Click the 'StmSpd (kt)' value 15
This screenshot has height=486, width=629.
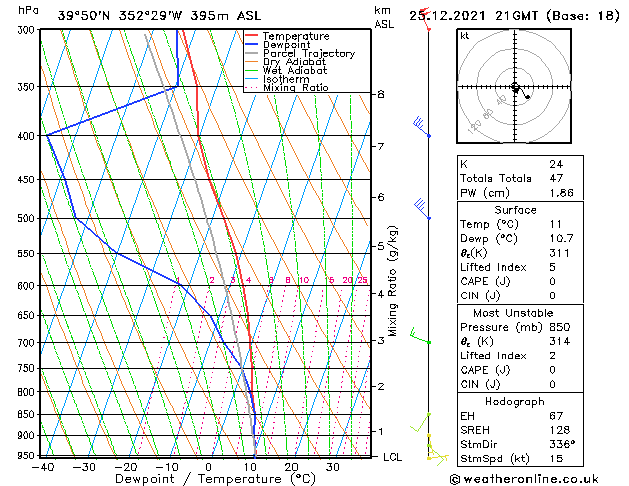[556, 458]
